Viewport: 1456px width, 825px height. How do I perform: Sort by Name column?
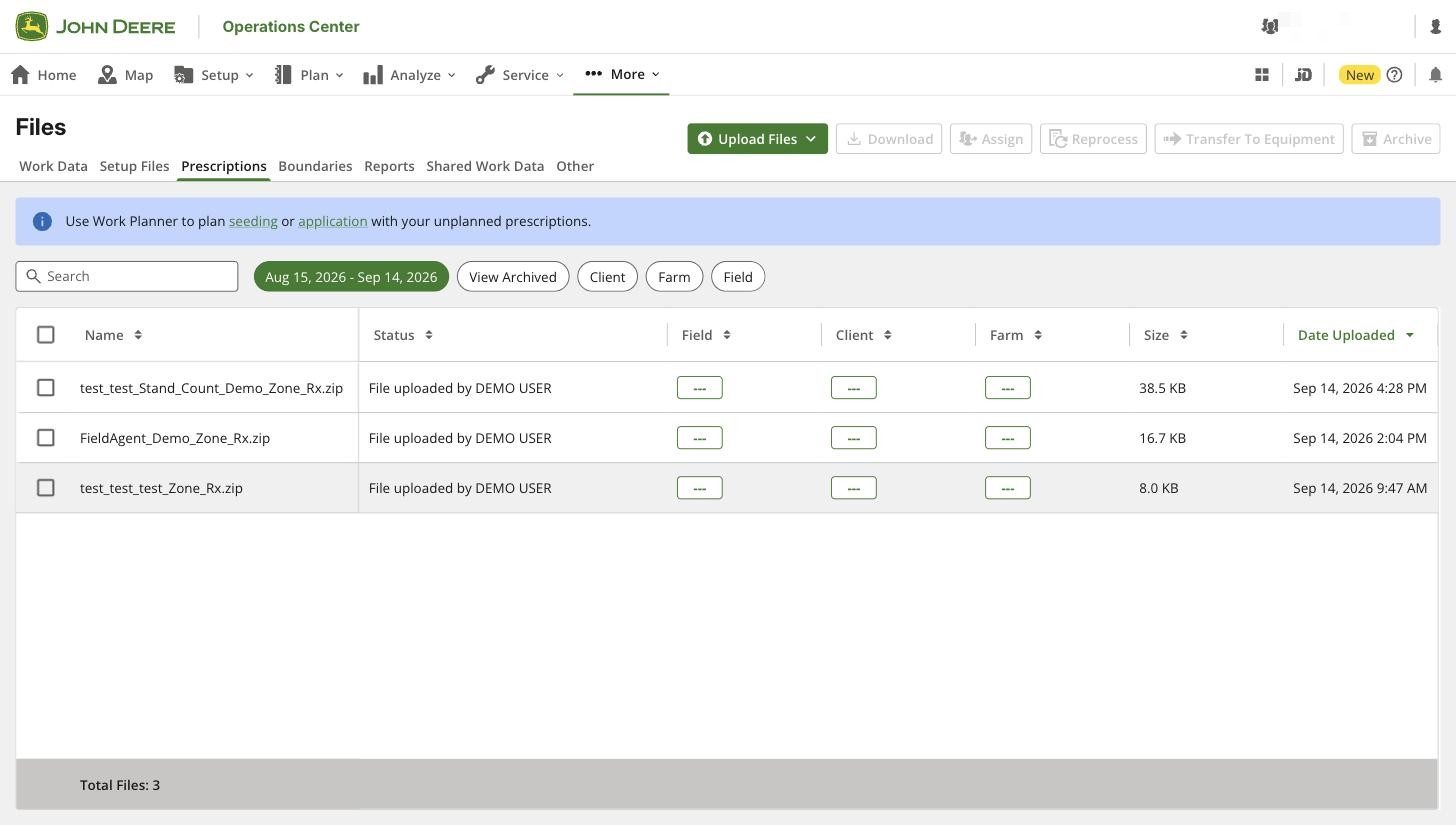(x=113, y=335)
